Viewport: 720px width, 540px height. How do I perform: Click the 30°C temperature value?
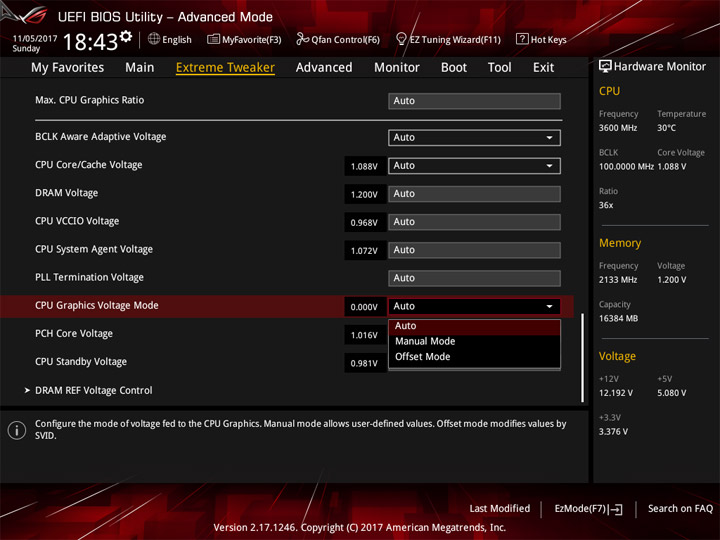[666, 128]
